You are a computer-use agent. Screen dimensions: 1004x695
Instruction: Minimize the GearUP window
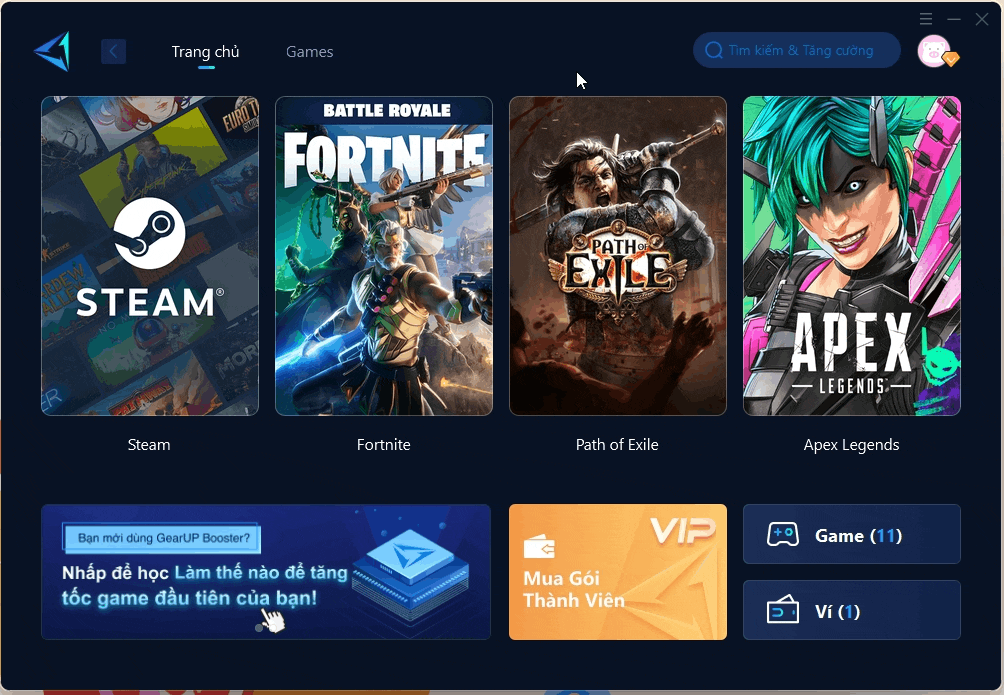point(954,19)
